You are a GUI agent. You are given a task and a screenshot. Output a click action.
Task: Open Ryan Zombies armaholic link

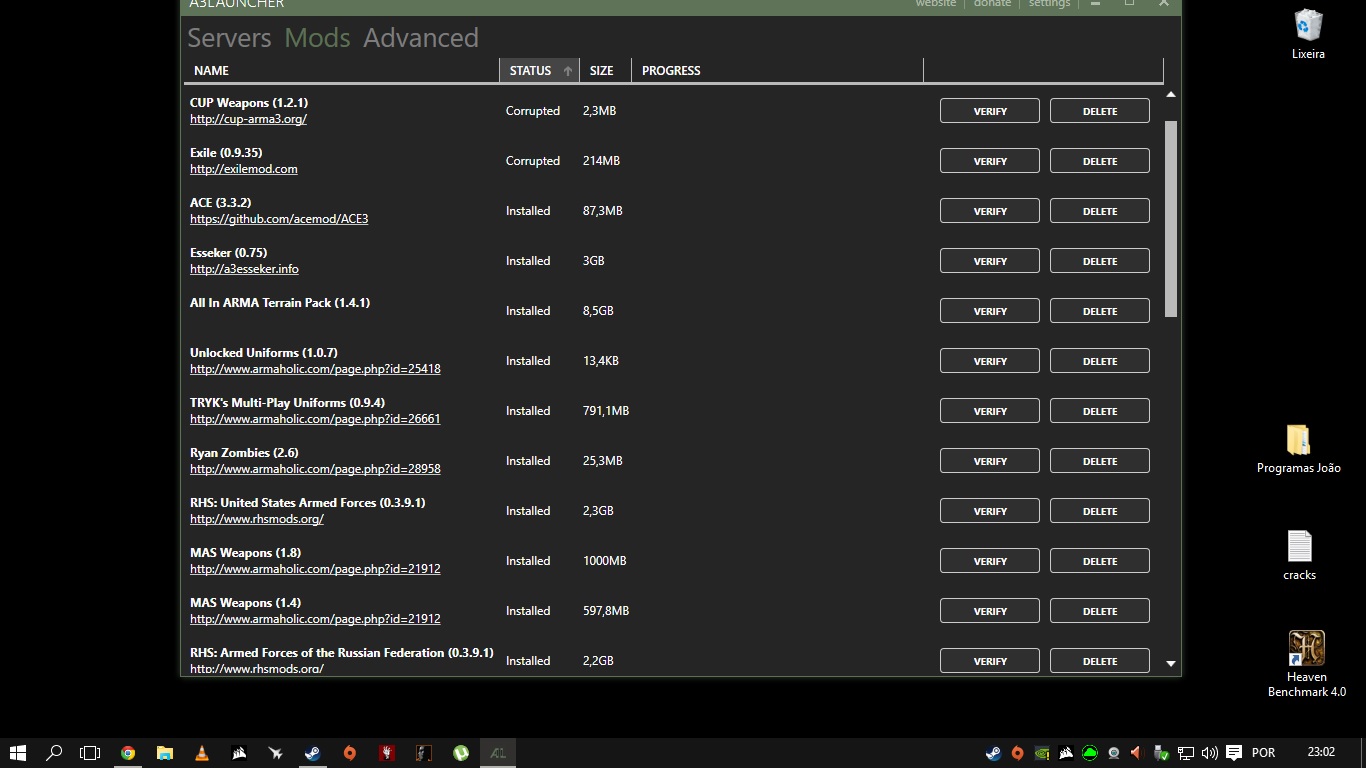315,469
